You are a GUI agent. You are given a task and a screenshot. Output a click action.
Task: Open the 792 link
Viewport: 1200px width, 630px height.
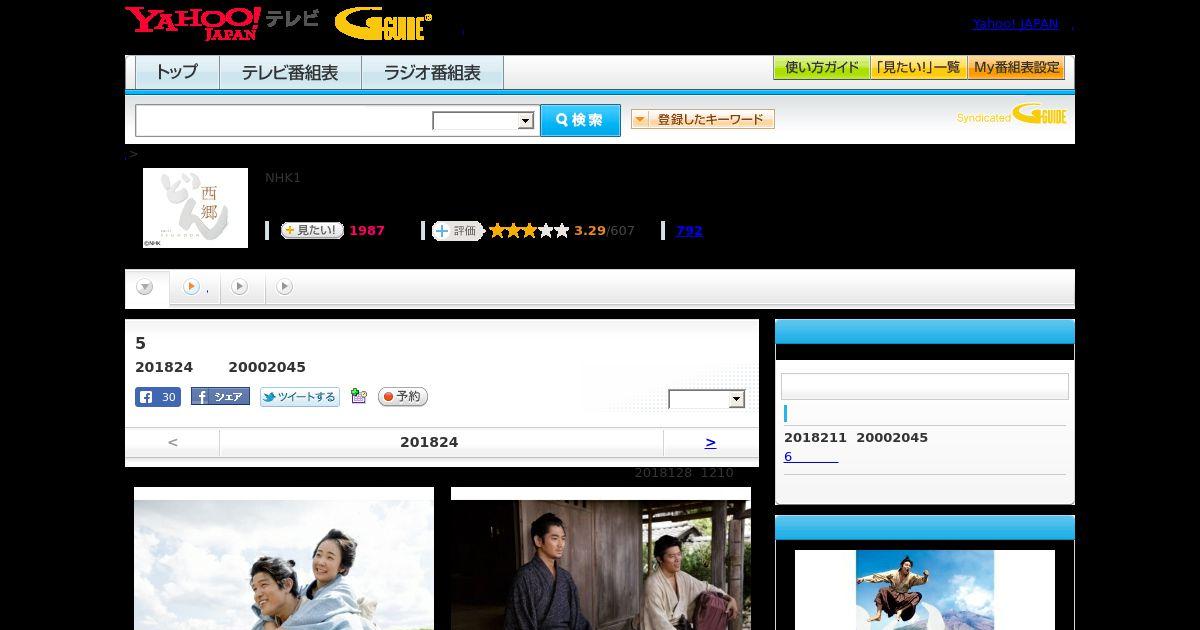tap(689, 231)
